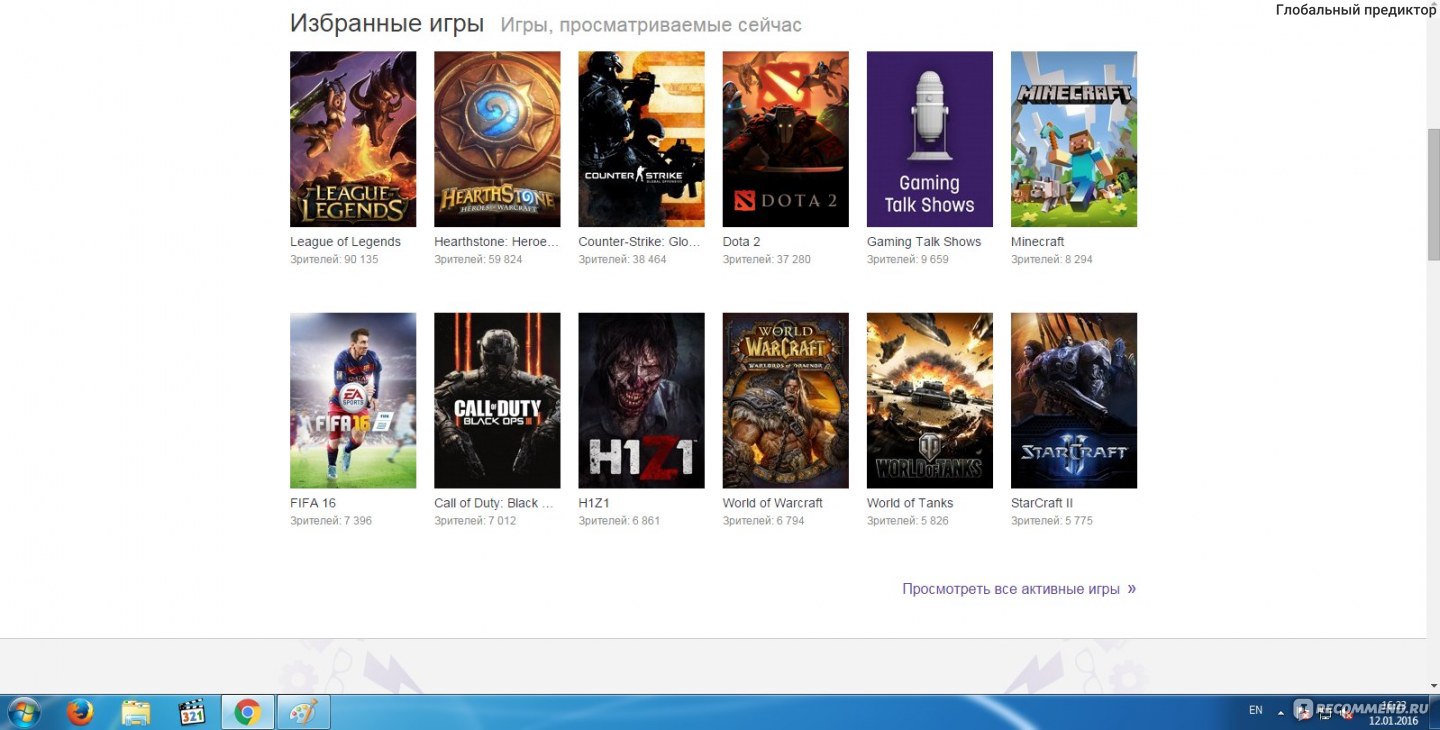Open the FIFA 16 cover thumbnail
This screenshot has width=1440, height=730.
click(353, 400)
